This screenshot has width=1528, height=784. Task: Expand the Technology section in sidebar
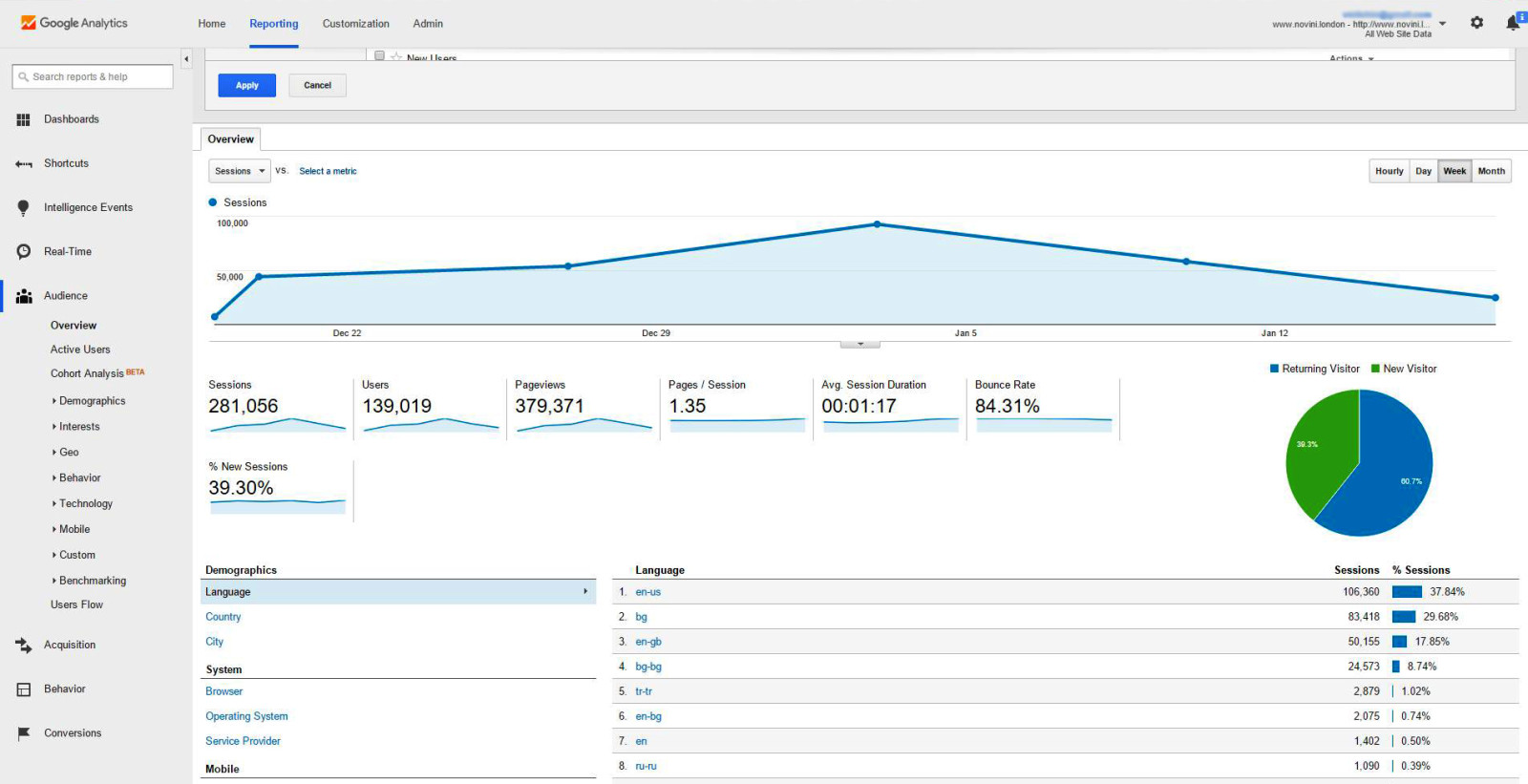tap(85, 503)
